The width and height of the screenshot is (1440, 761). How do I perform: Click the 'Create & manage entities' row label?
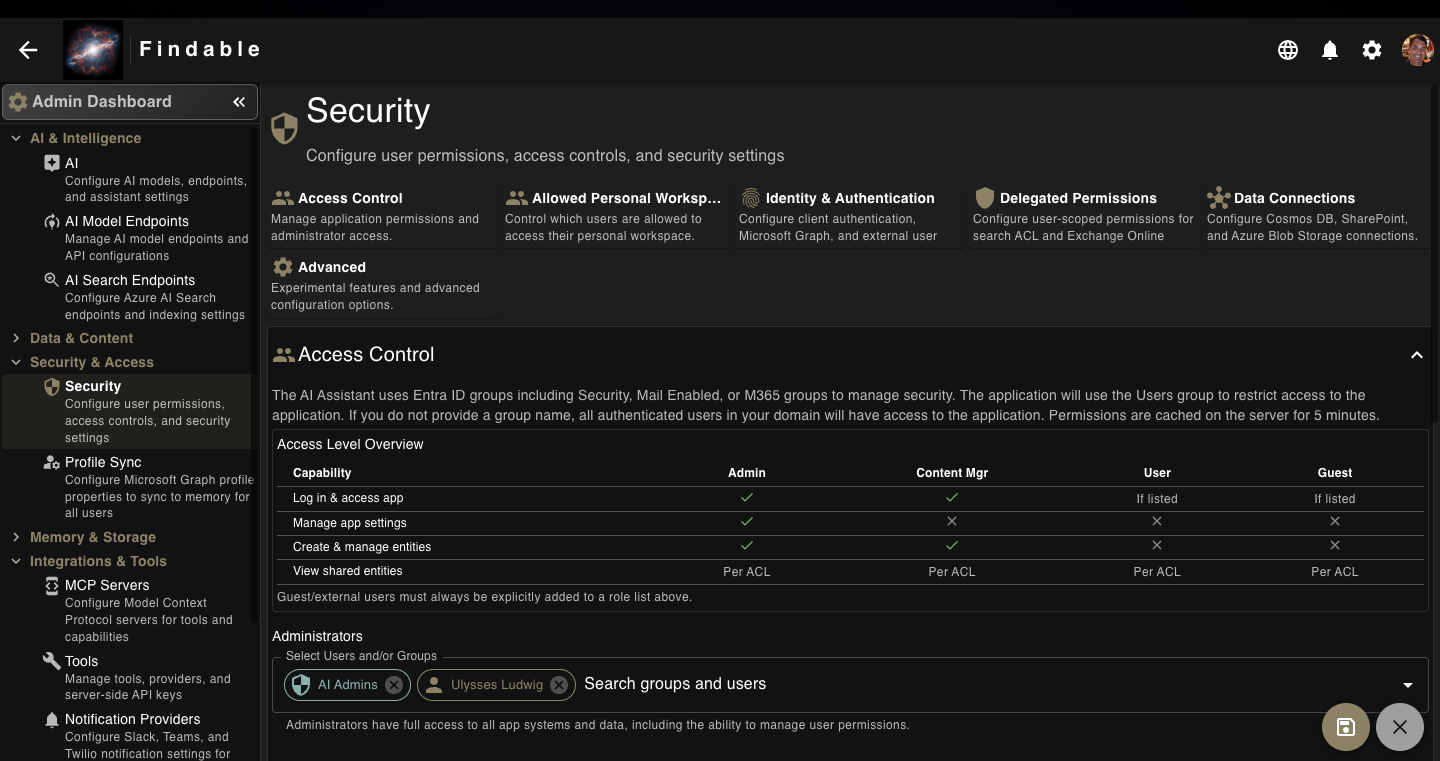point(362,547)
